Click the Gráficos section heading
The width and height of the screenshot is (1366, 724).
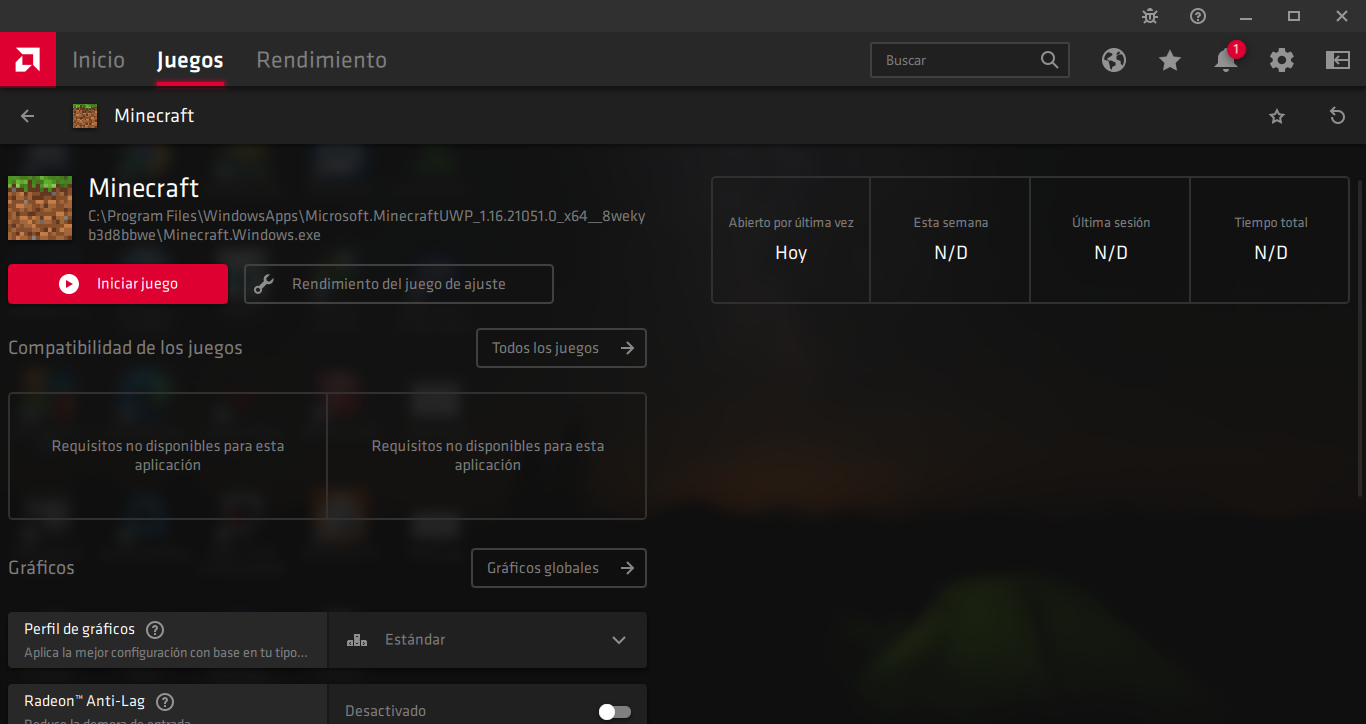click(41, 568)
